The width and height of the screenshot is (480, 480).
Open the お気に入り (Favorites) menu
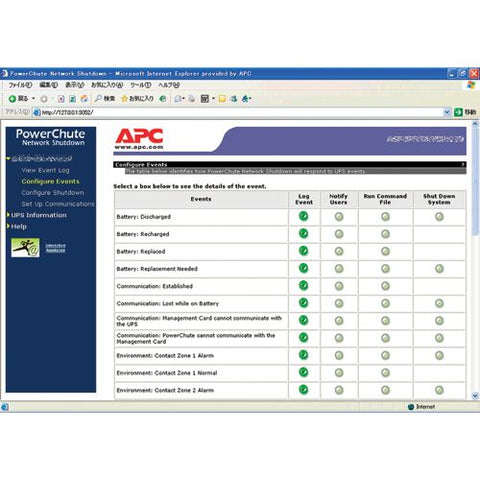point(107,85)
